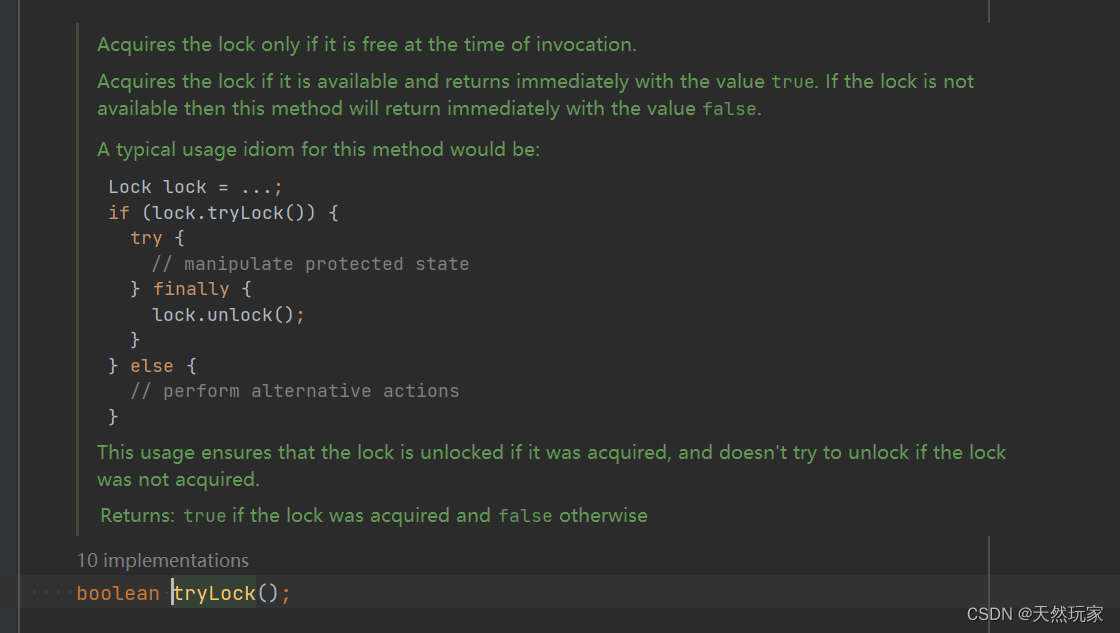Viewport: 1120px width, 633px height.
Task: Click the 'else' keyword in sample code
Action: tap(152, 366)
